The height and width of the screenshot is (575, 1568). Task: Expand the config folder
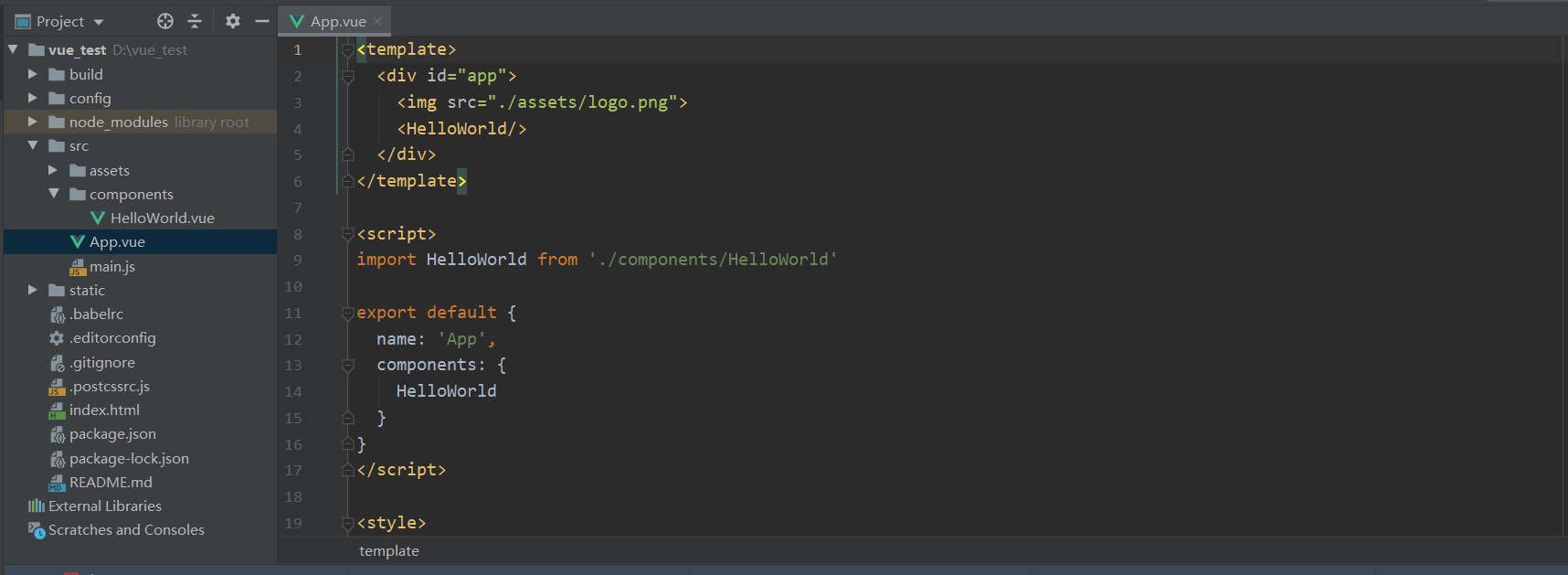pos(33,97)
